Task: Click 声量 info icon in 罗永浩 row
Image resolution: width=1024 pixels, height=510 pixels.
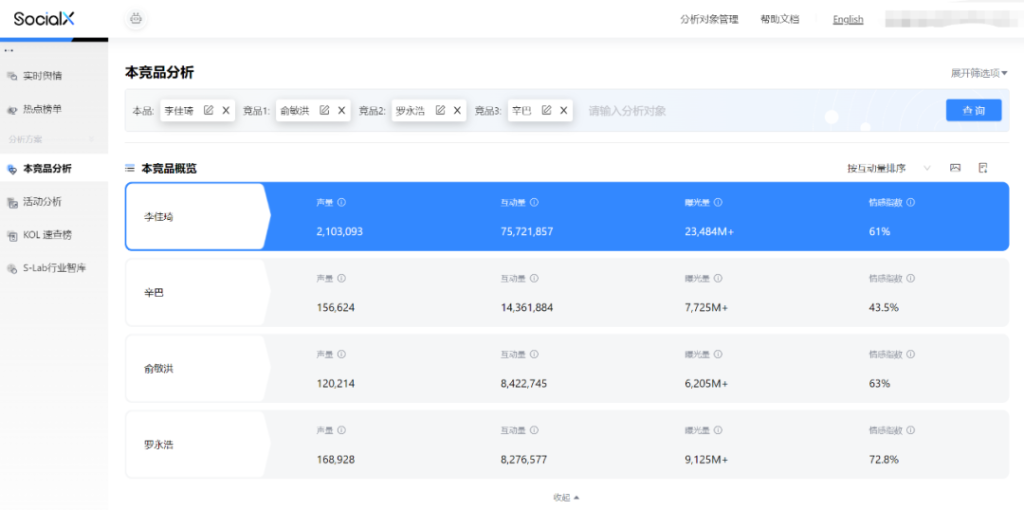Action: click(342, 430)
